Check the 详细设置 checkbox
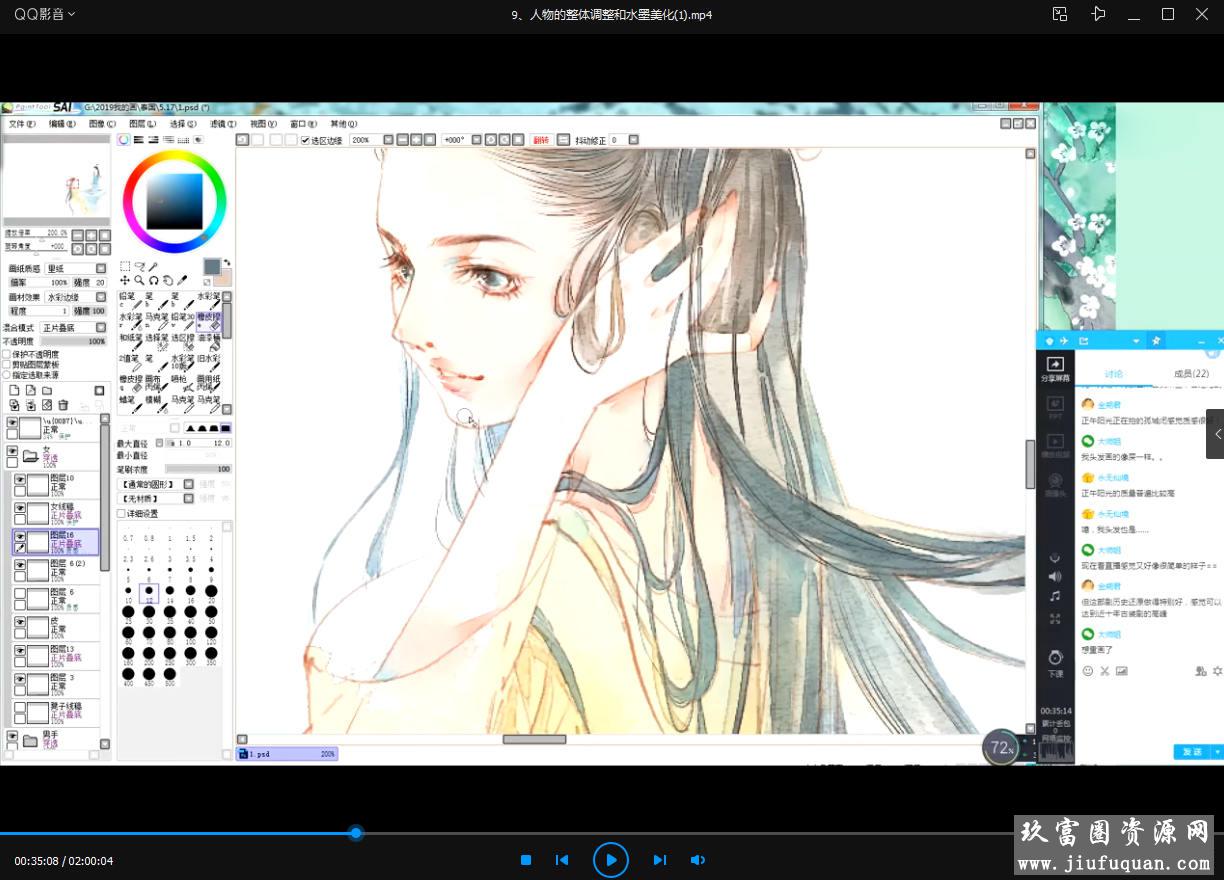 (122, 514)
